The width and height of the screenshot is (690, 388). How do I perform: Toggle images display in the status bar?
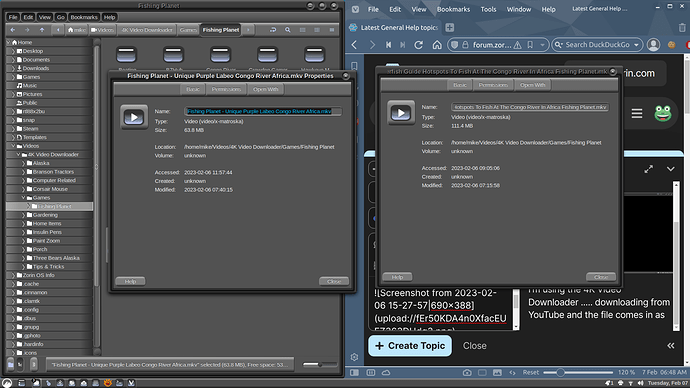point(497,373)
